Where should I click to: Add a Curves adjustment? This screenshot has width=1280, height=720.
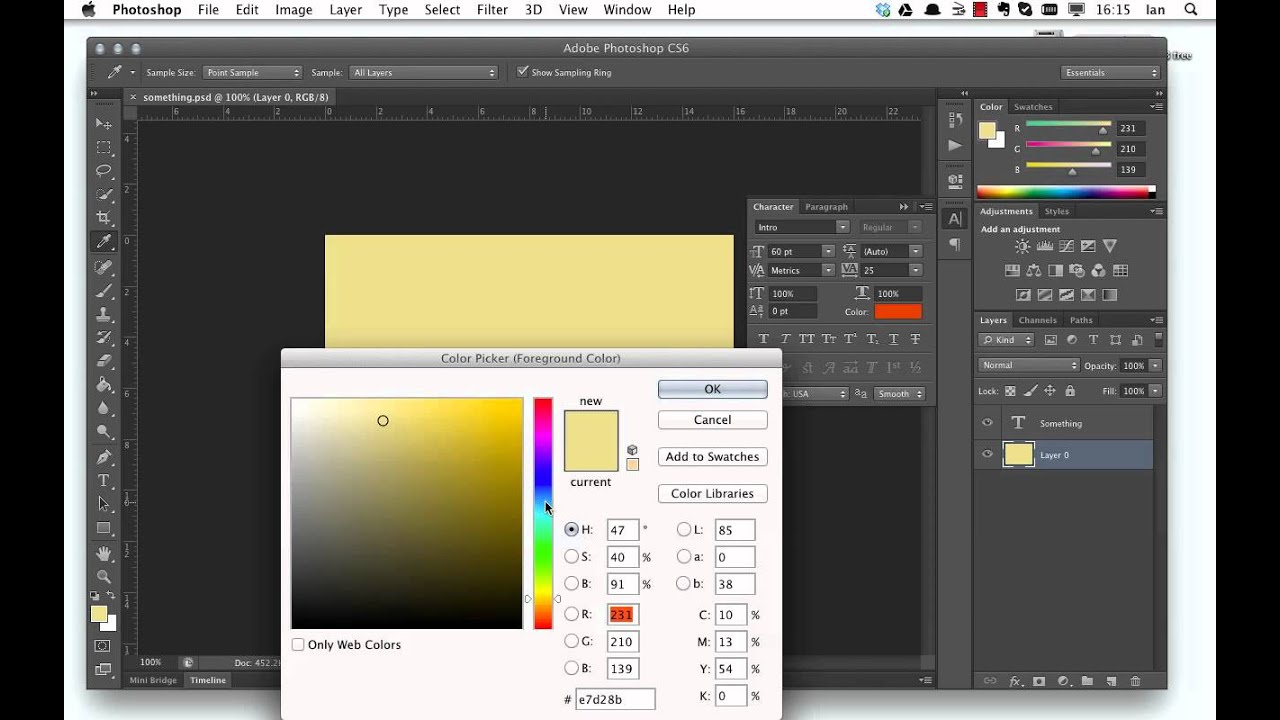(1066, 246)
